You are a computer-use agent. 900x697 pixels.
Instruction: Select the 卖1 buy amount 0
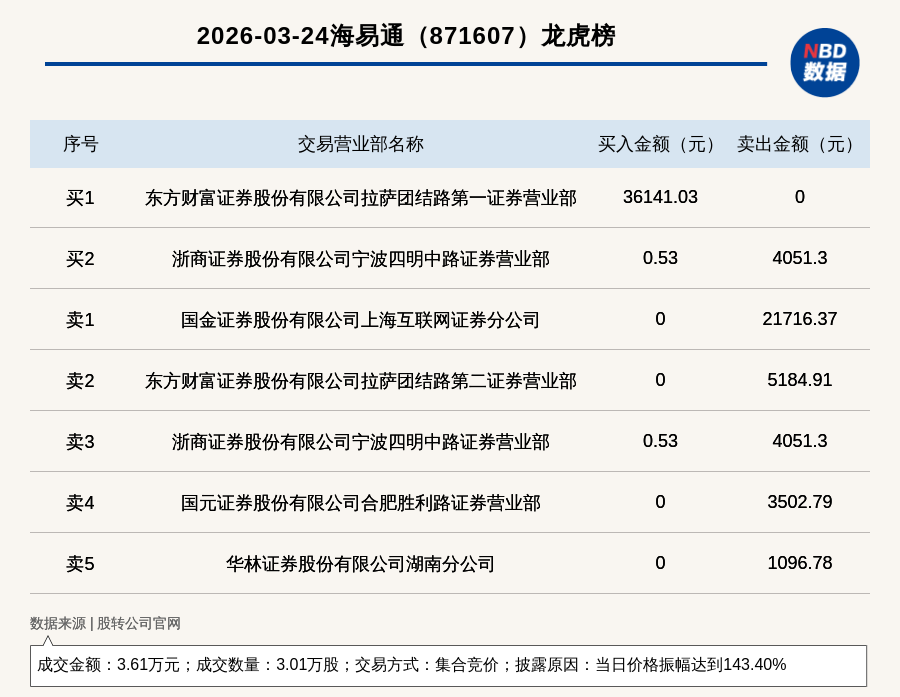tap(660, 319)
